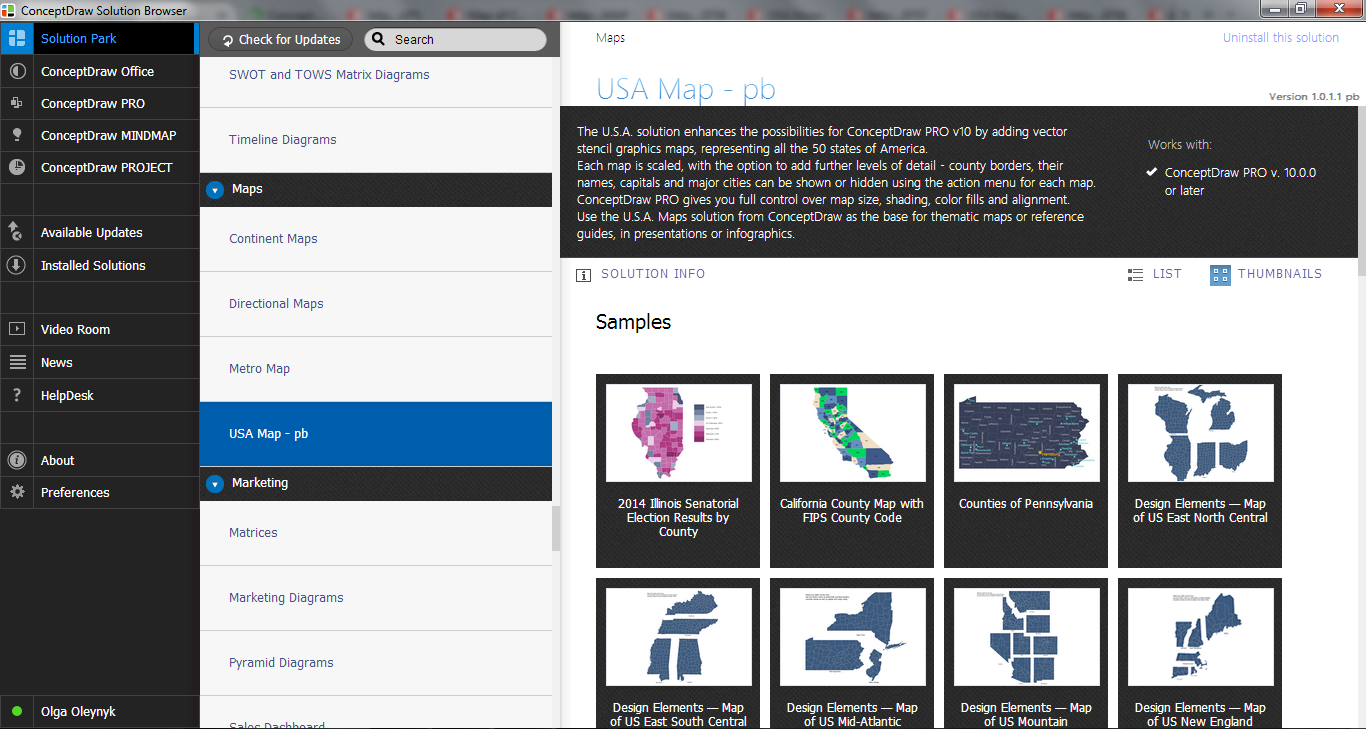
Task: Click the ConceptDraw Office icon
Action: point(16,72)
